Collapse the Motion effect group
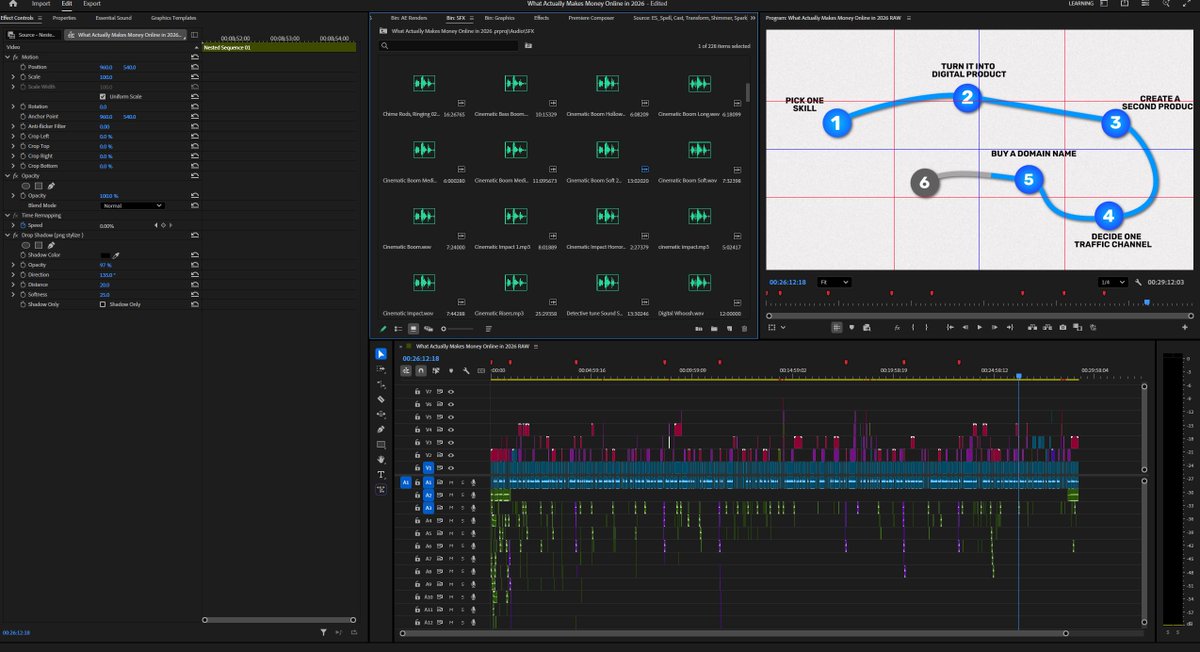Image resolution: width=1200 pixels, height=652 pixels. pyautogui.click(x=6, y=57)
